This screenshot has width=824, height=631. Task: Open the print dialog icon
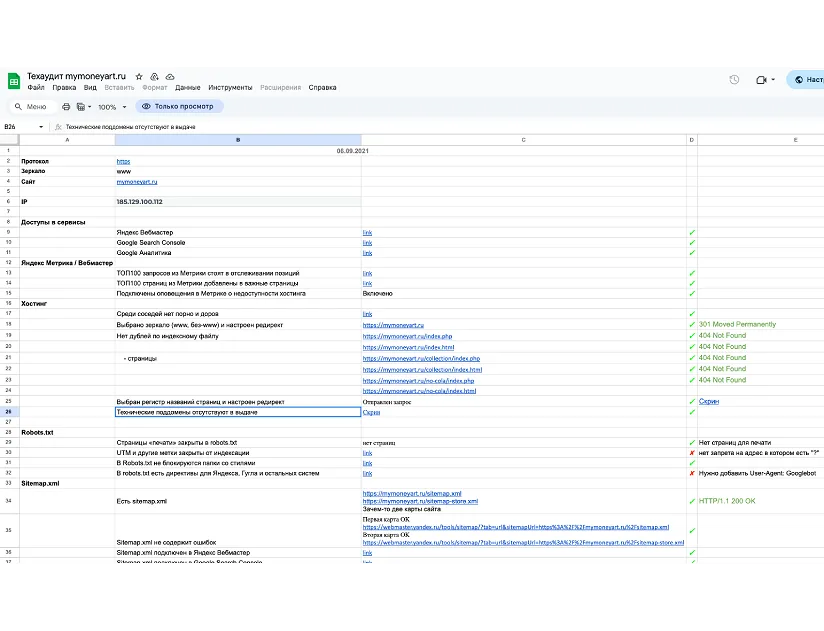click(x=66, y=107)
